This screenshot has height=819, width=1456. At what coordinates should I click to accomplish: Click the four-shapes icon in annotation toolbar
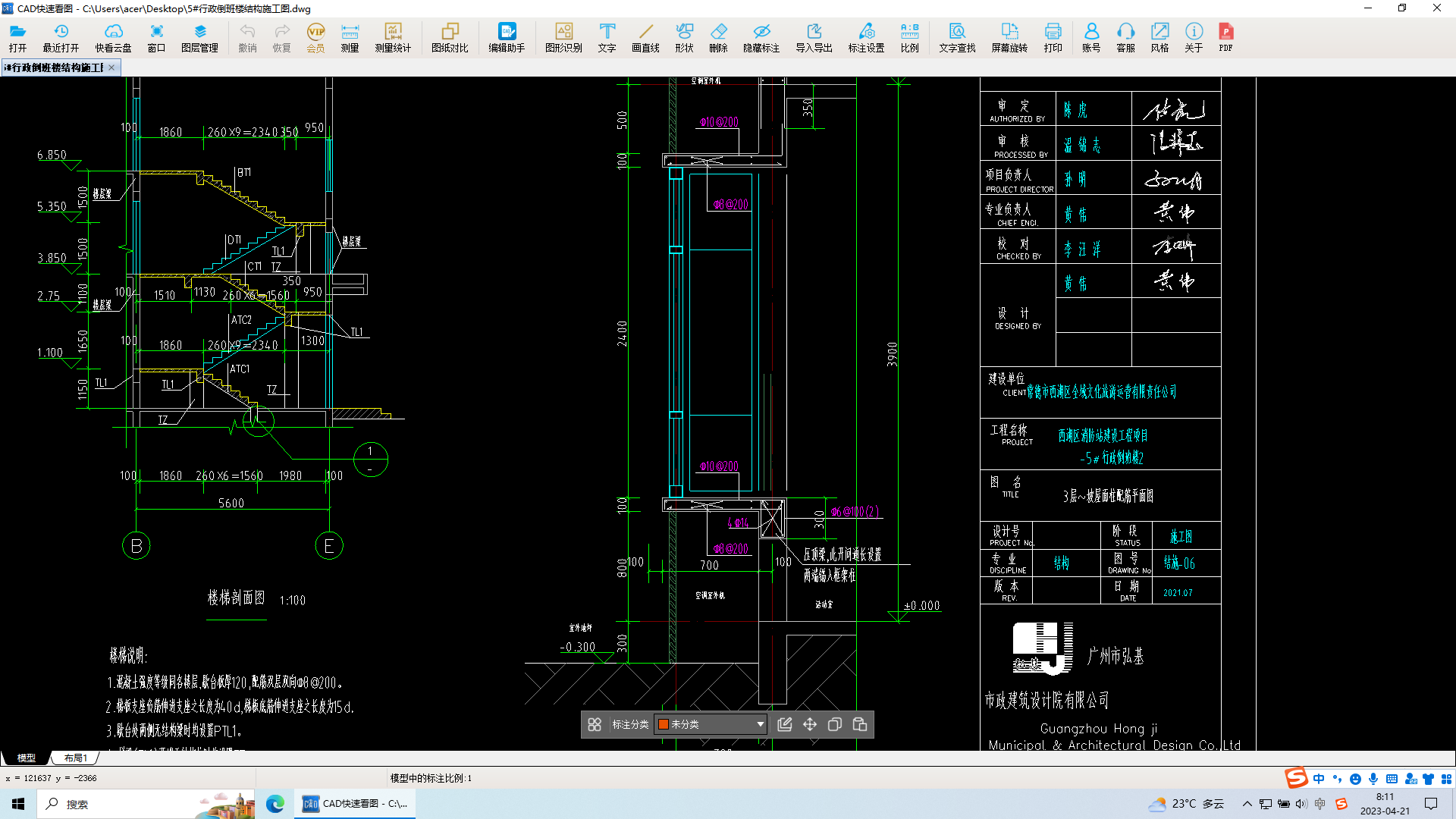pos(595,724)
